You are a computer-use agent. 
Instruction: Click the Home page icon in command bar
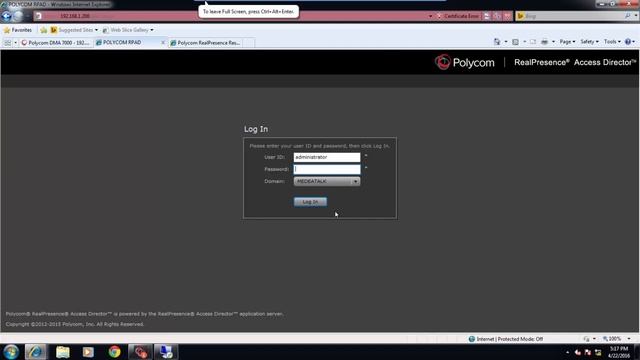coord(497,42)
